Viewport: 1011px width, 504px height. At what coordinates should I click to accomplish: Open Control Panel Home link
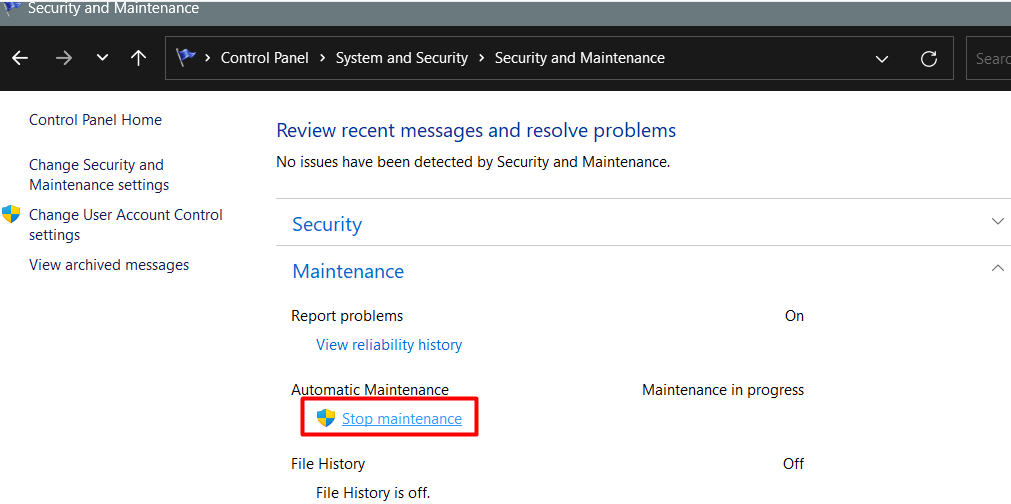(95, 120)
